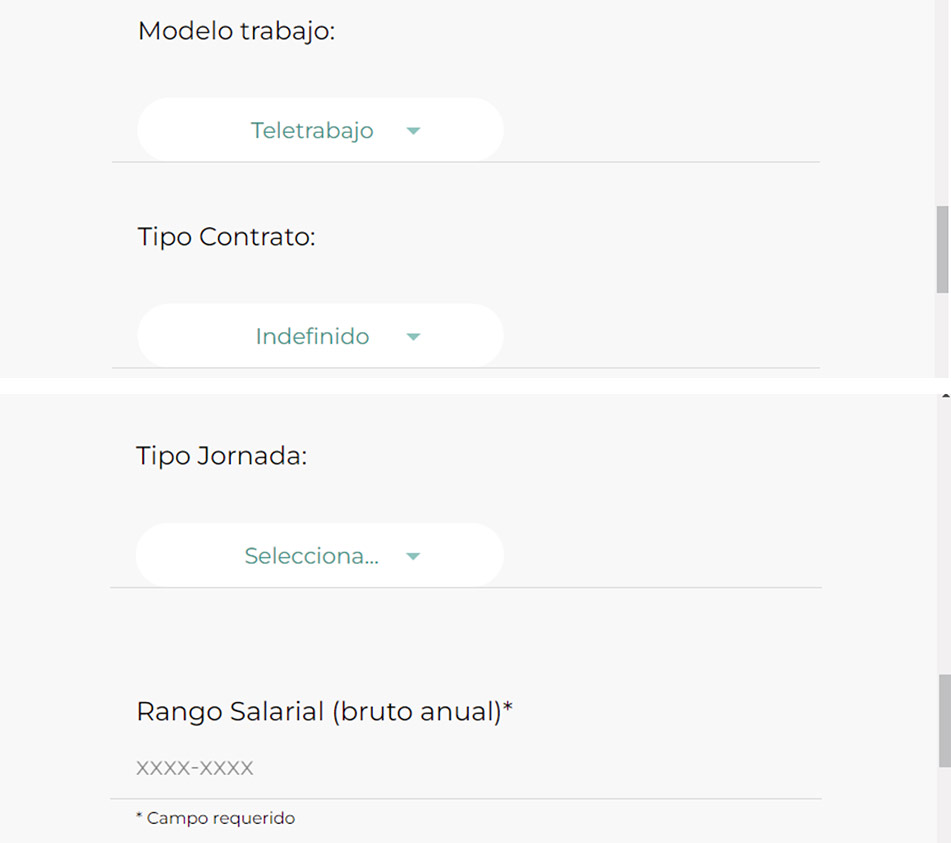Click the lower panel scrollbar thumb

coord(943,720)
